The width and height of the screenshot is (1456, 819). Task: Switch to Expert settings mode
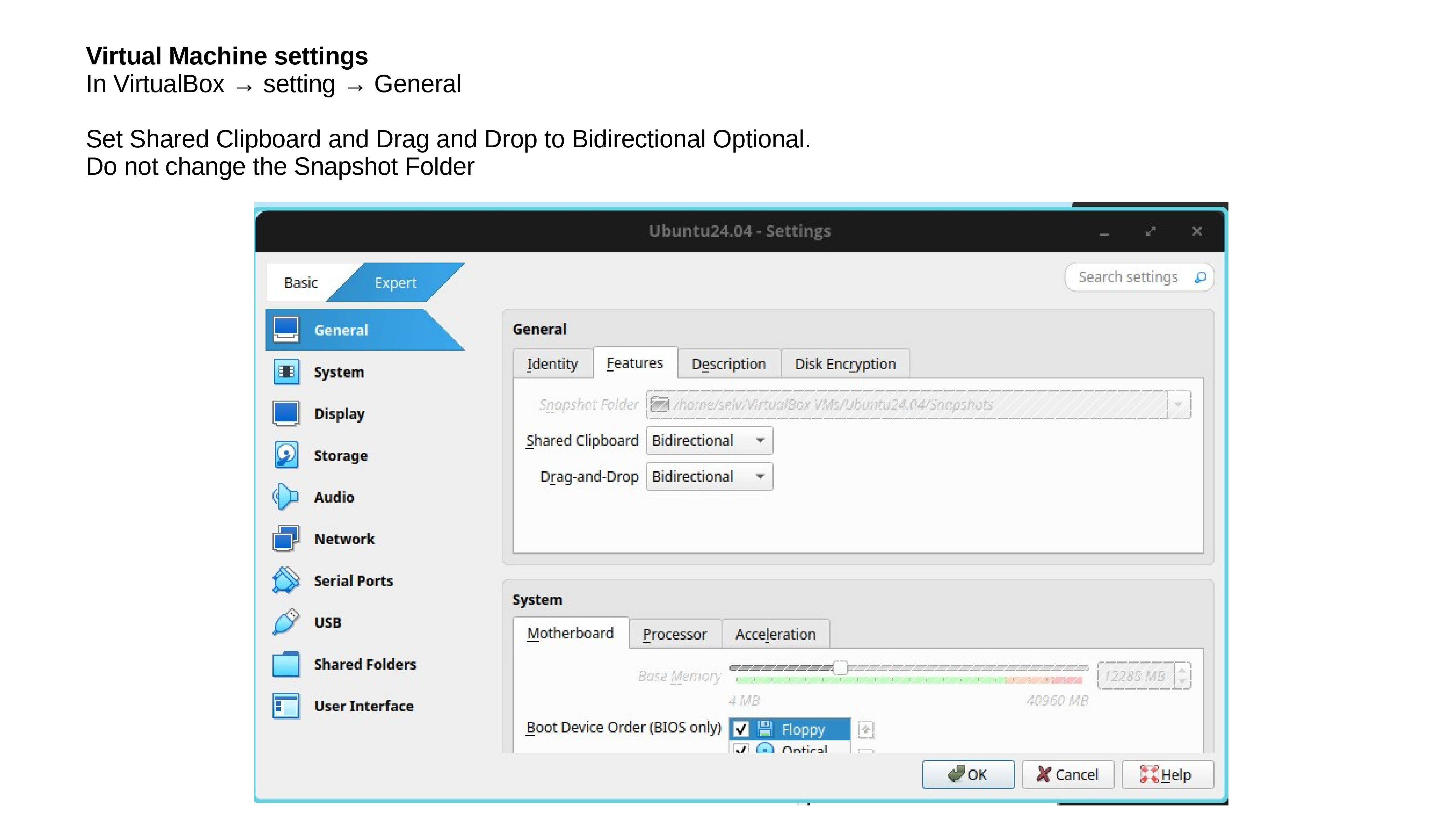(395, 282)
